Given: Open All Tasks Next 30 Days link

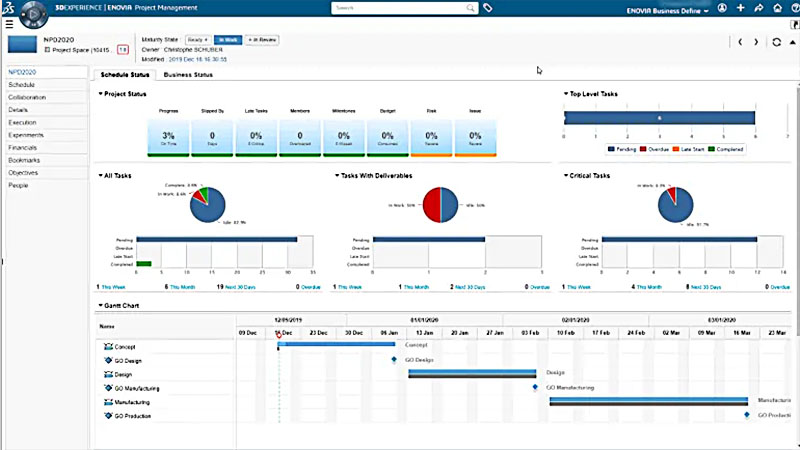Looking at the screenshot, I should coord(240,287).
